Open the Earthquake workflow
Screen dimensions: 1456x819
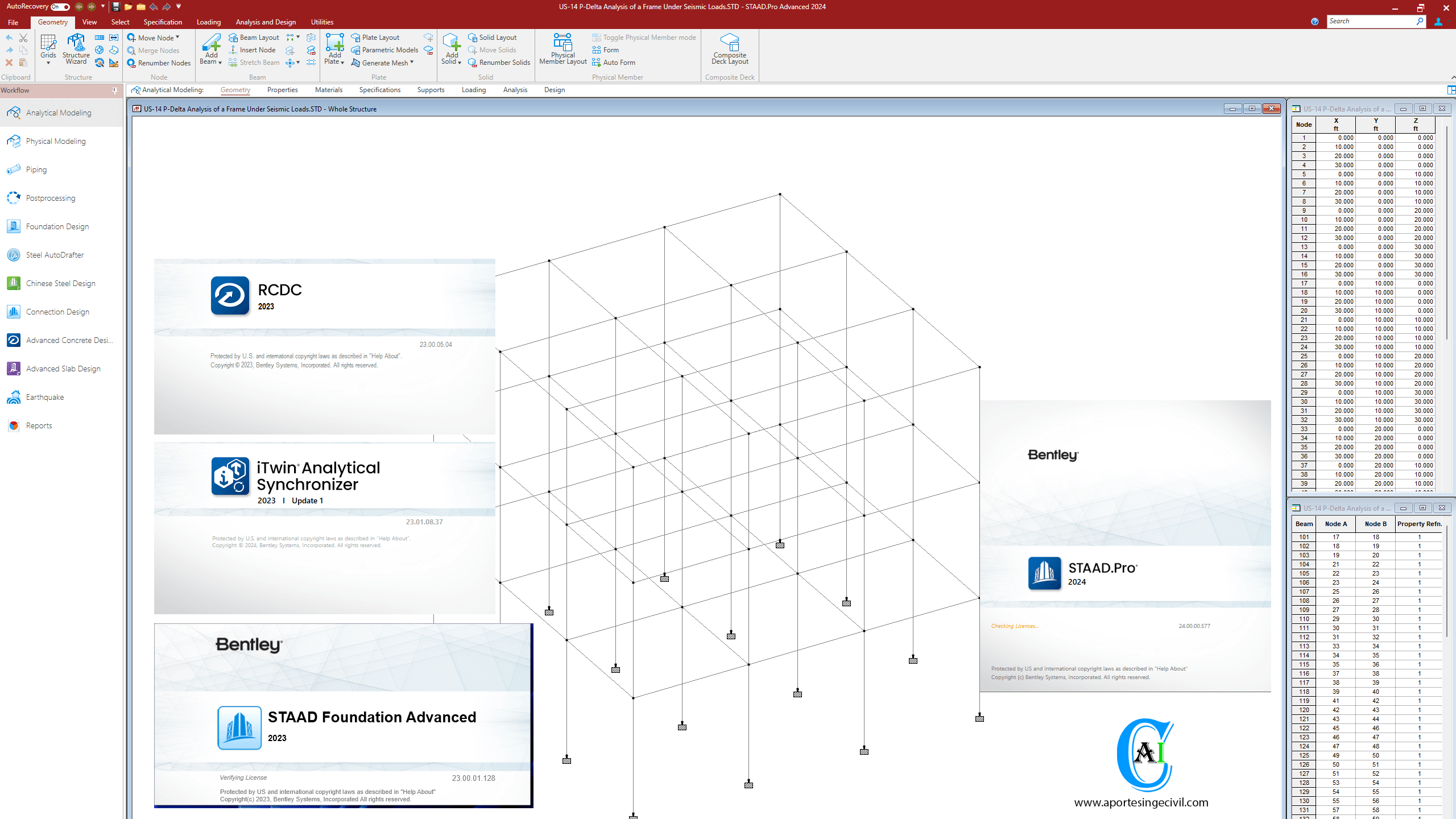tap(44, 397)
